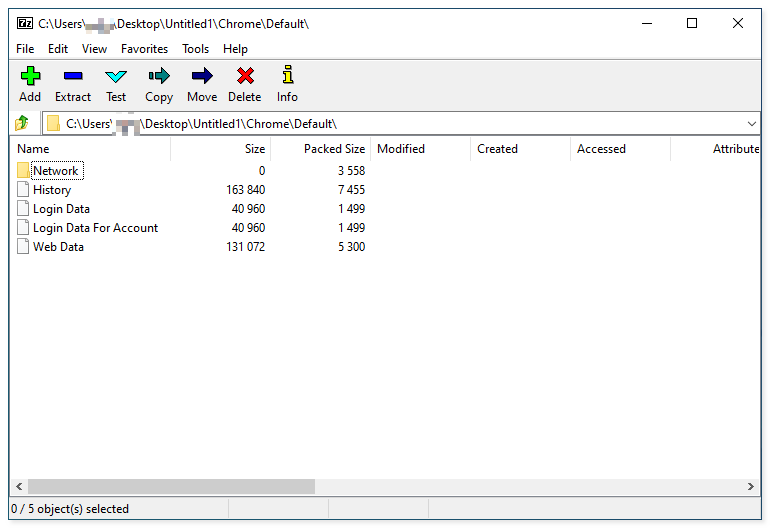This screenshot has width=770, height=528.
Task: Click the horizontal scrollbar right arrow
Action: [752, 487]
